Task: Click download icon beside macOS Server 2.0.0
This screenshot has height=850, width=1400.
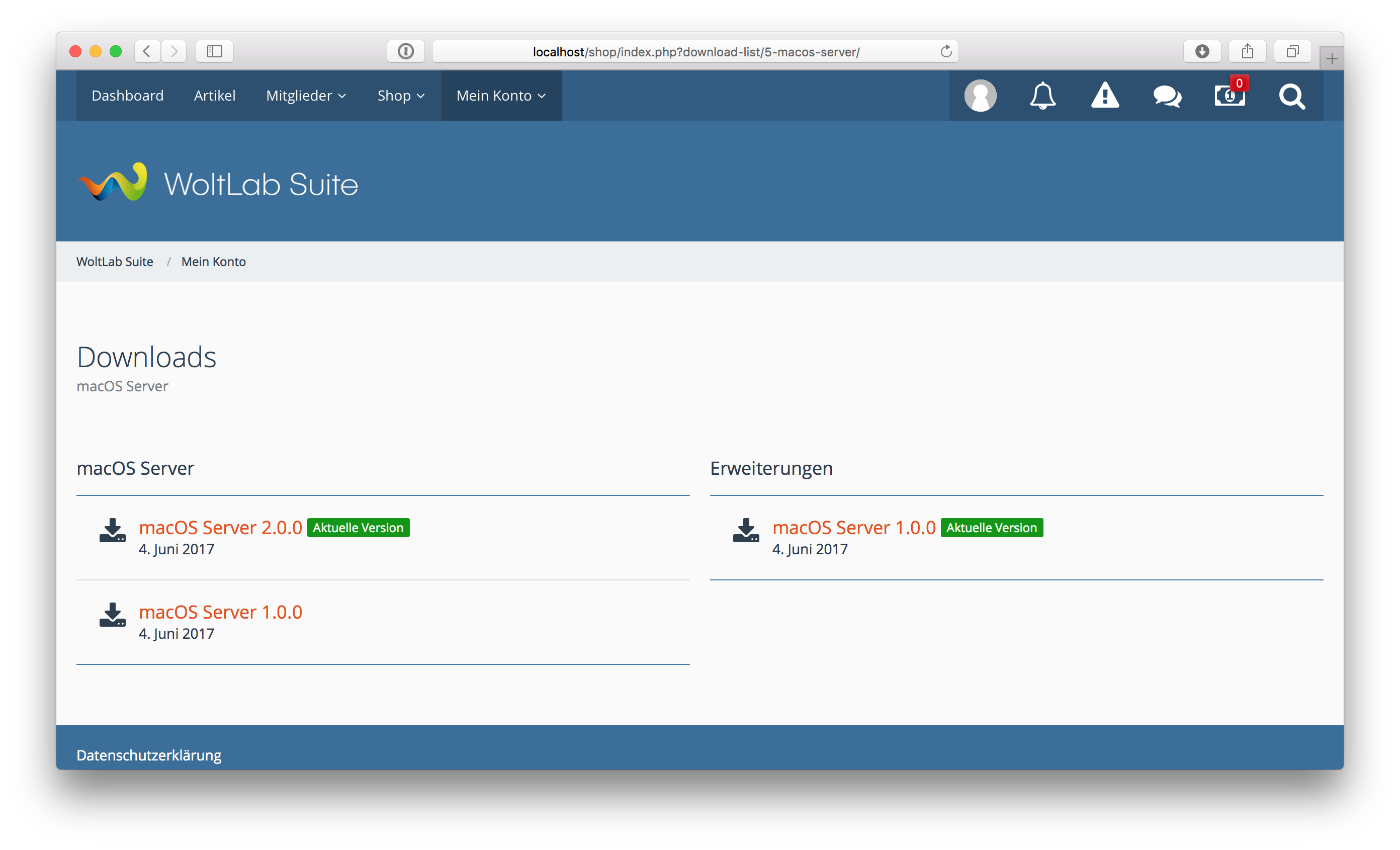Action: tap(113, 531)
